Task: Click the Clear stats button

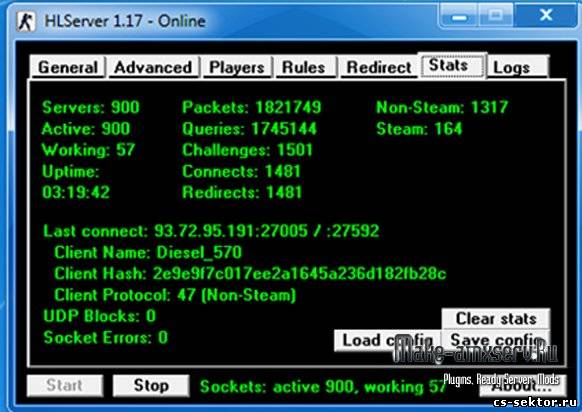Action: [496, 318]
